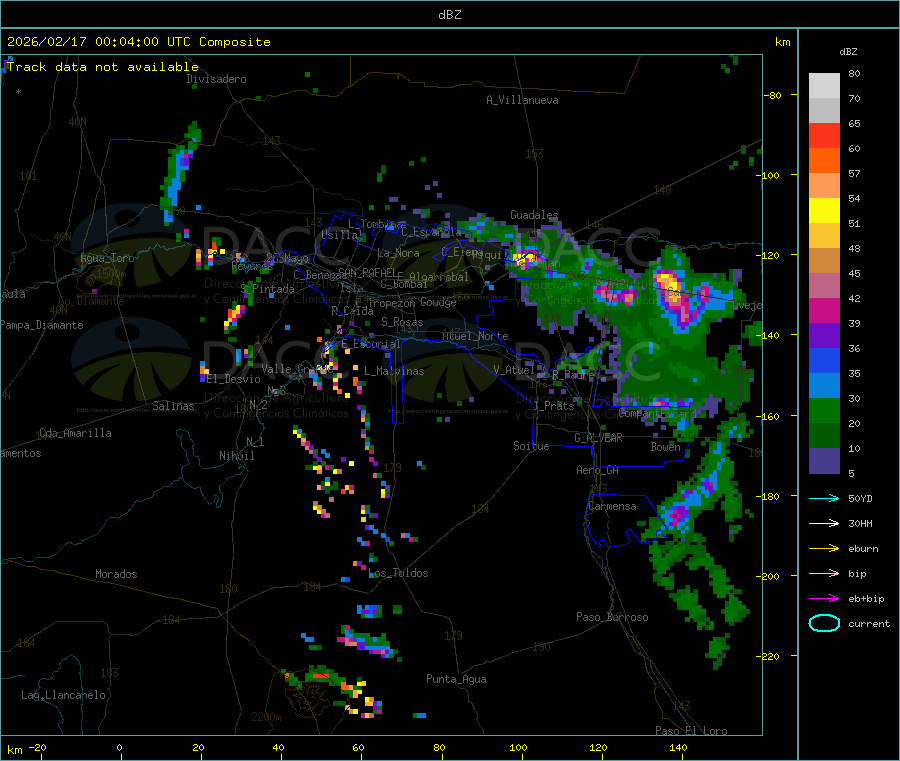Viewport: 900px width, 761px height.
Task: Click the 'Paso_El_Loro' map label
Action: point(691,731)
